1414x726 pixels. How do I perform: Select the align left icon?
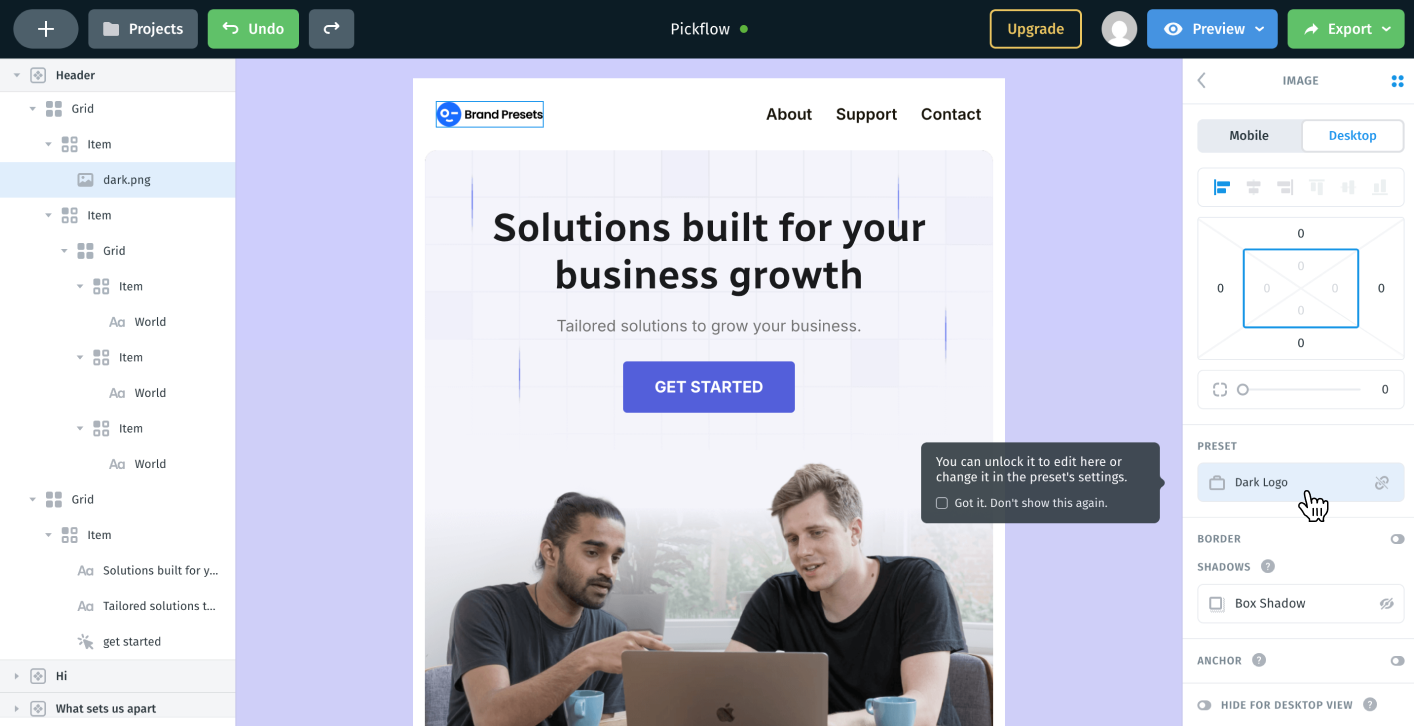[x=1221, y=187]
